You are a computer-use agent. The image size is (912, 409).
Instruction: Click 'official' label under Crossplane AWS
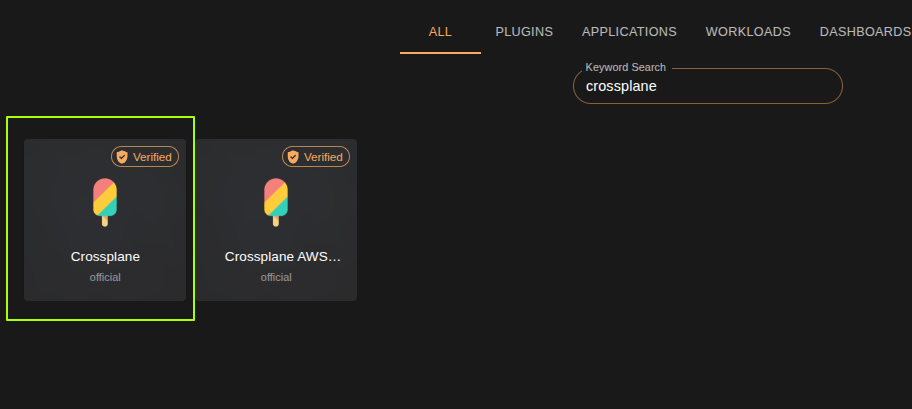276,277
